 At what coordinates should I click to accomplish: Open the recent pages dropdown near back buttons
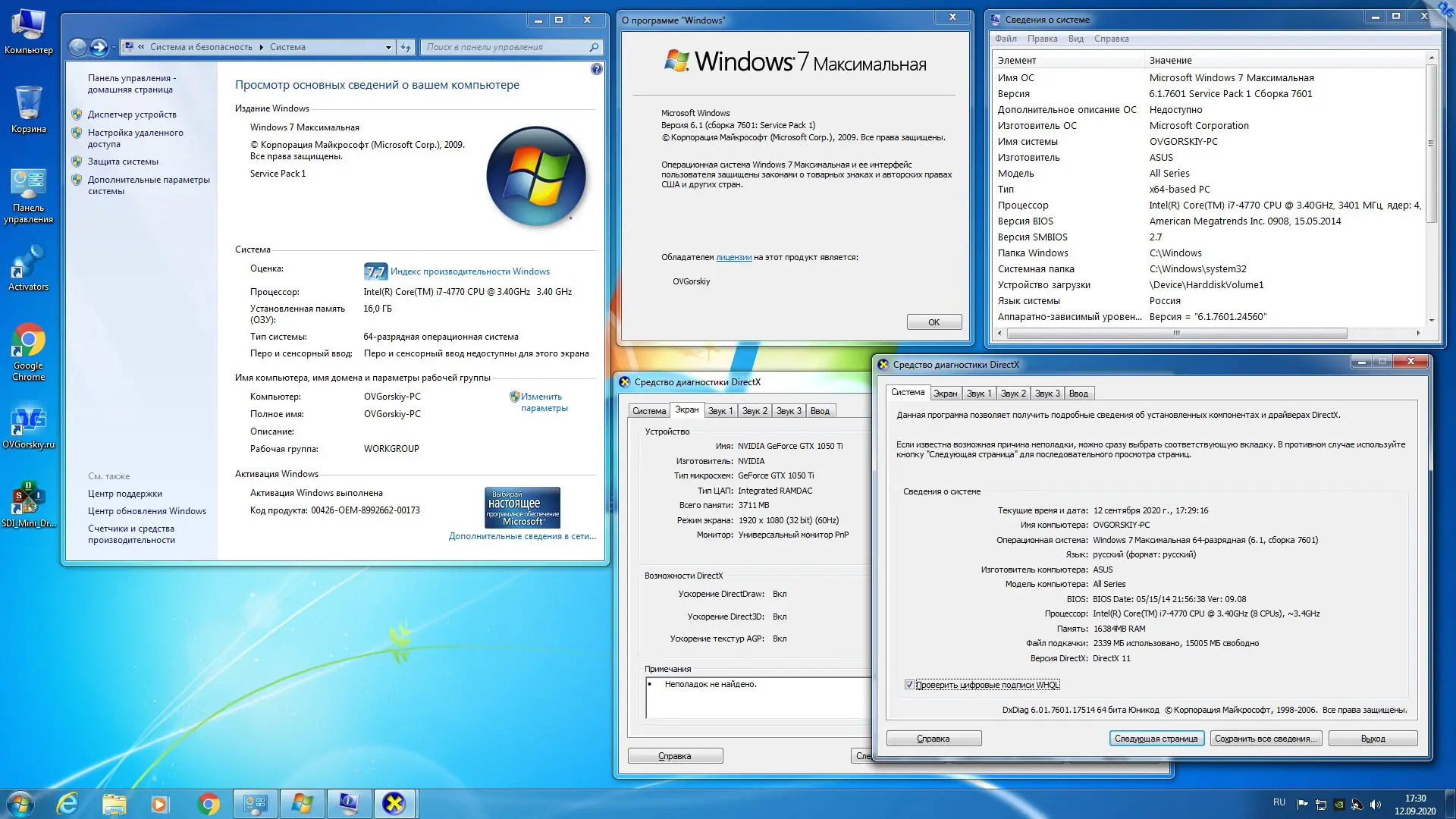pyautogui.click(x=114, y=47)
